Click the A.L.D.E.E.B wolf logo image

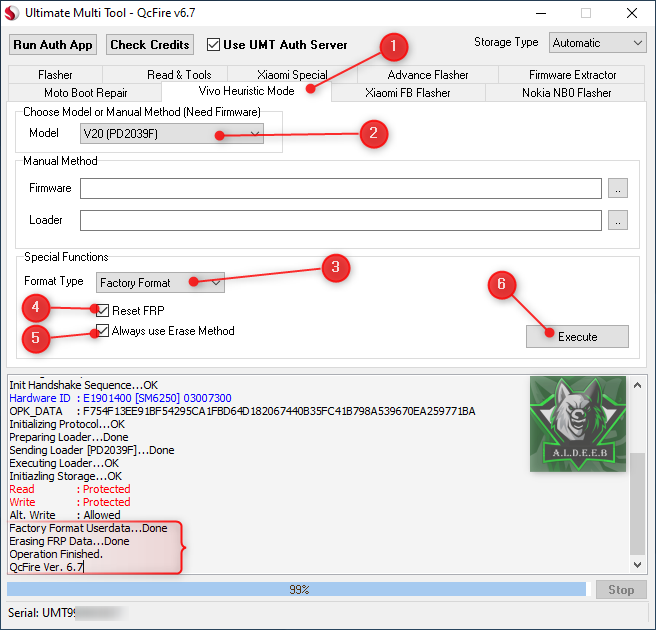pyautogui.click(x=578, y=424)
